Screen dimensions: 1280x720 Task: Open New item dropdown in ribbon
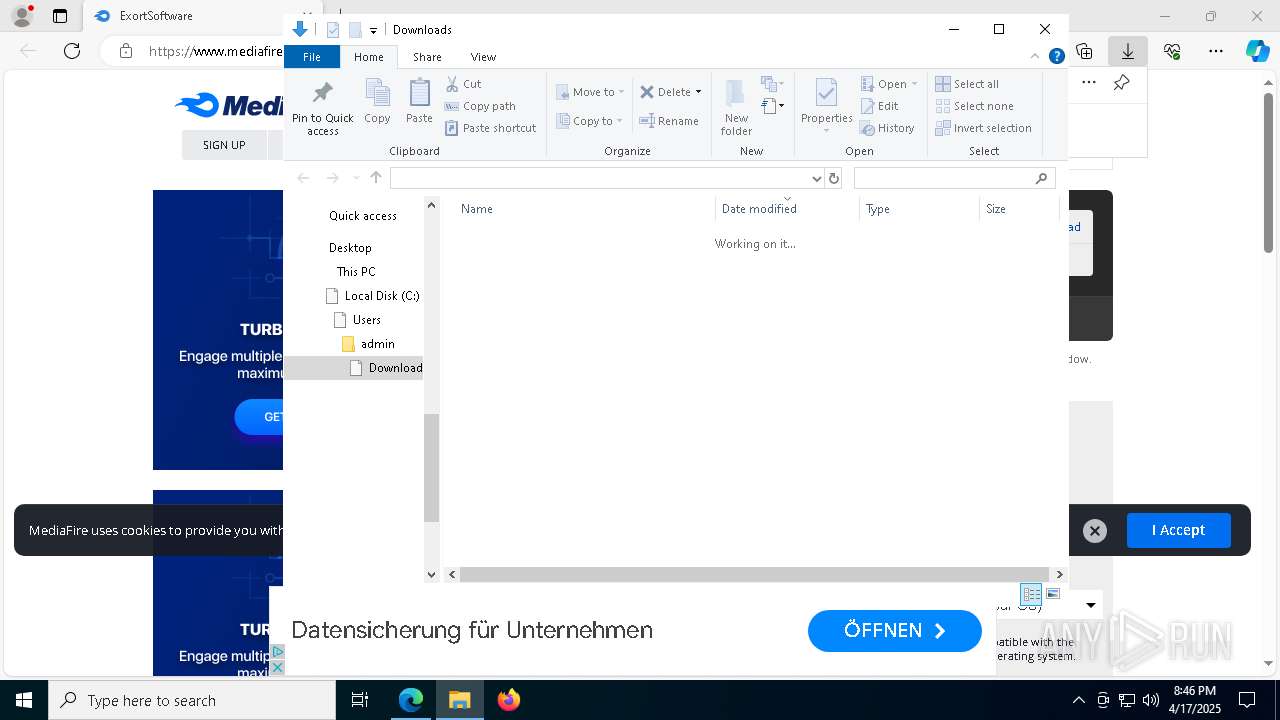pos(772,84)
